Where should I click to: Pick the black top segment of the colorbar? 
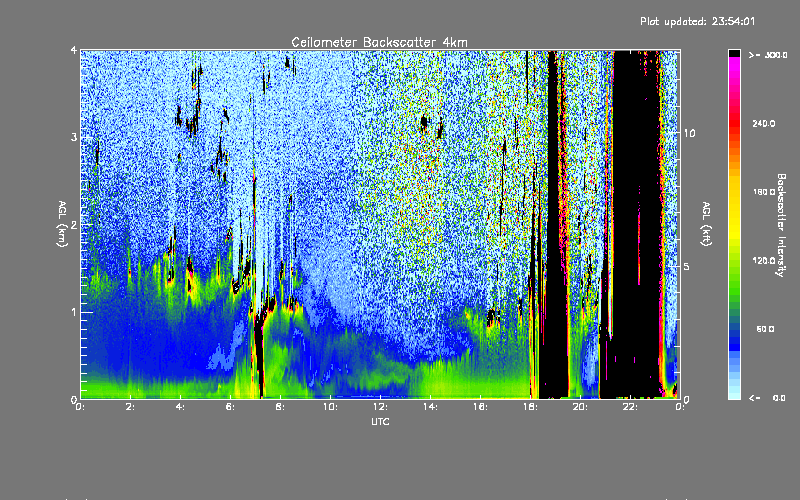(734, 53)
